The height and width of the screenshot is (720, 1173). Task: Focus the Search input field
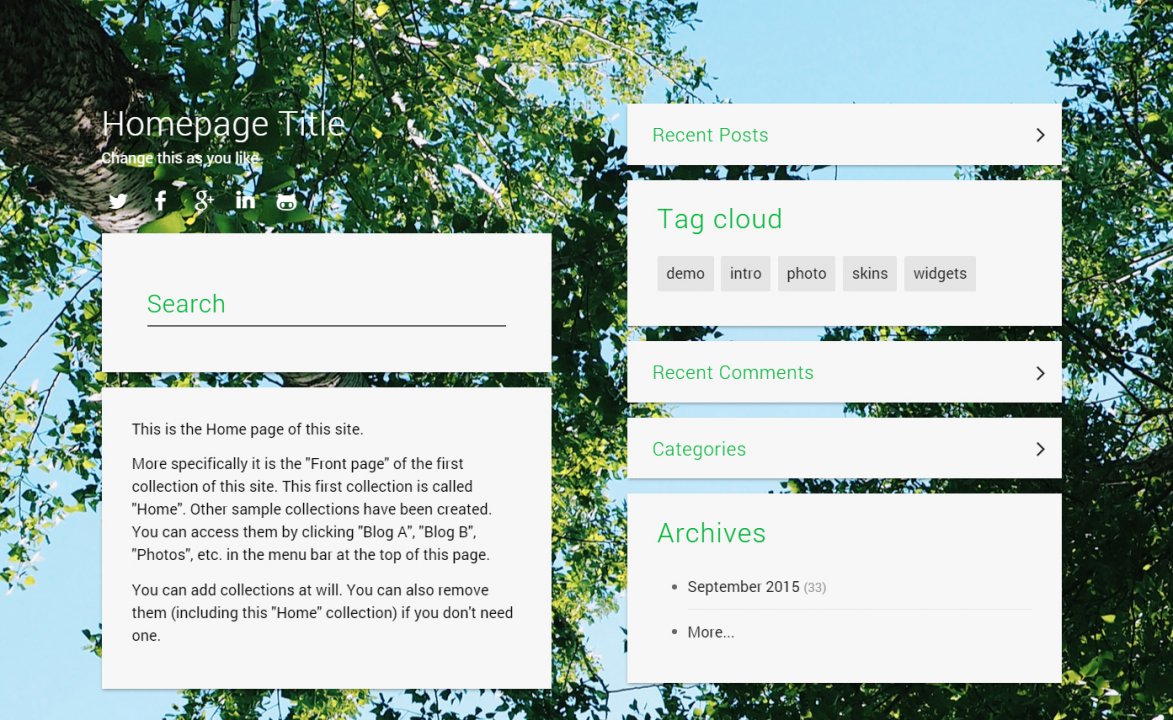point(326,305)
